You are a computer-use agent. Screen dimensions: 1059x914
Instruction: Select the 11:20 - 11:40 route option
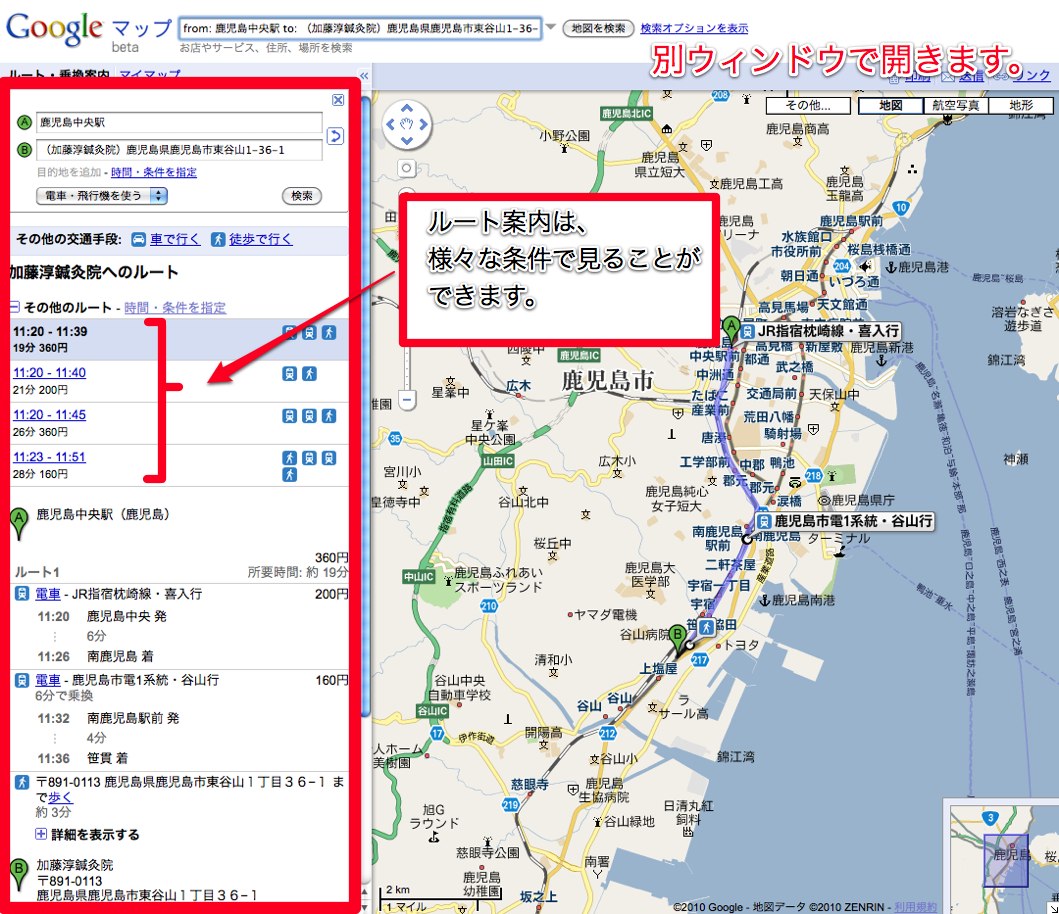click(x=49, y=373)
